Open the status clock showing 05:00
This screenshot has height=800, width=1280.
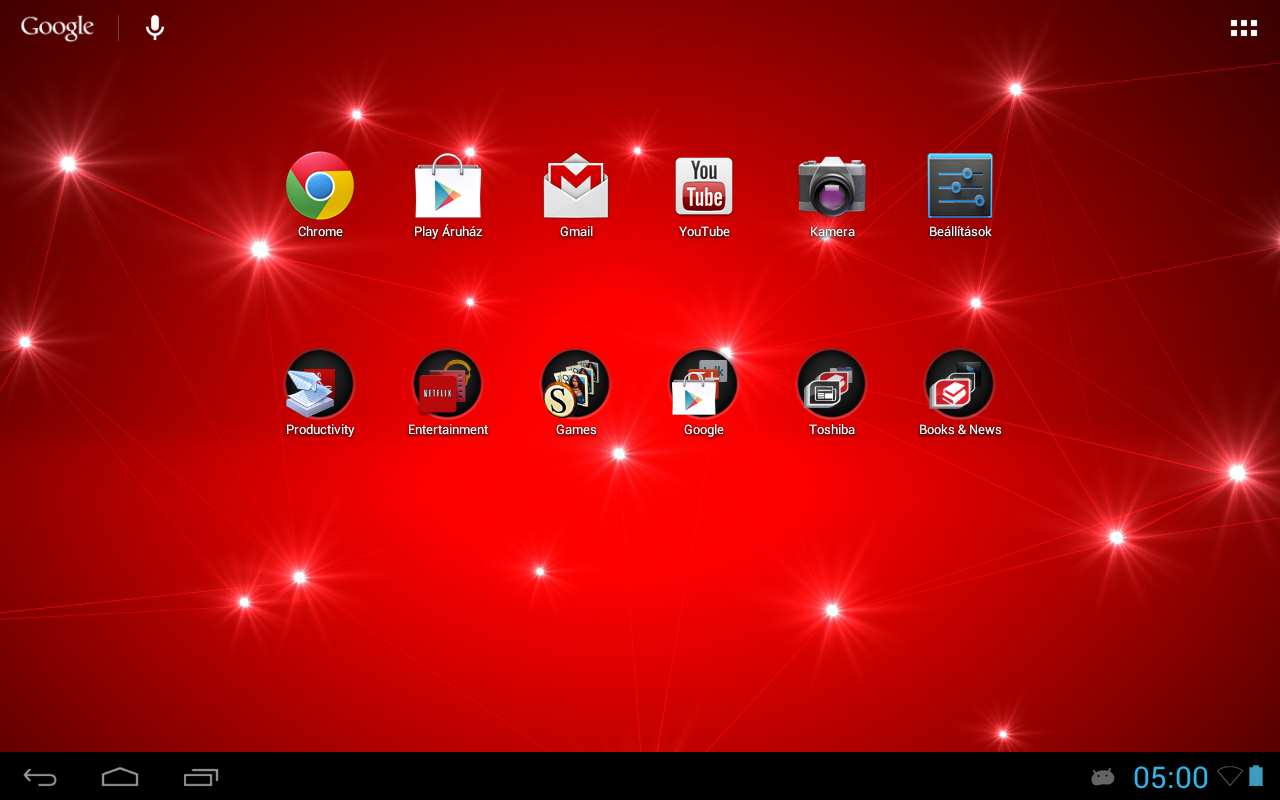(x=1171, y=777)
